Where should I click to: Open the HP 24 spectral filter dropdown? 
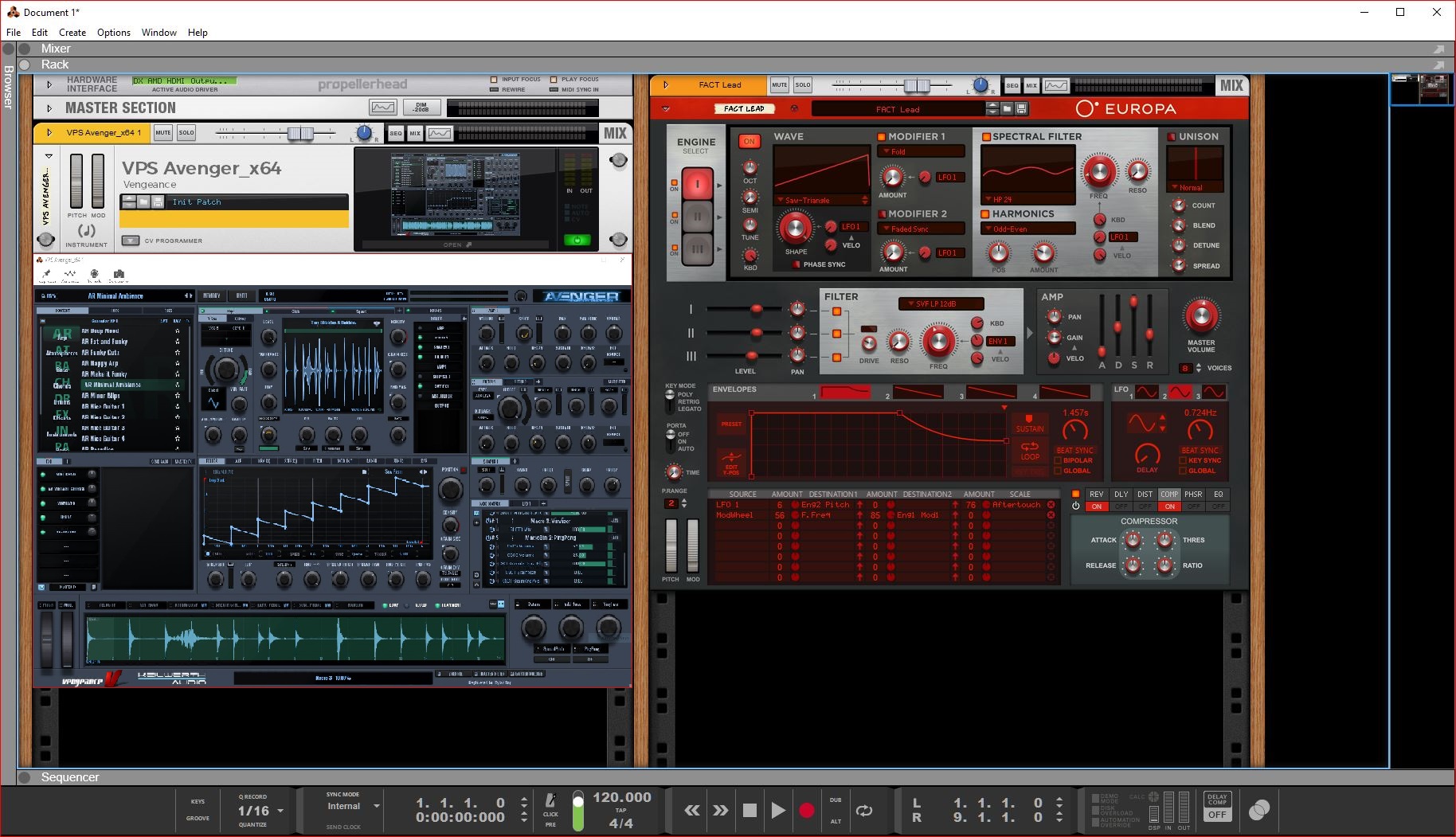pyautogui.click(x=1028, y=199)
